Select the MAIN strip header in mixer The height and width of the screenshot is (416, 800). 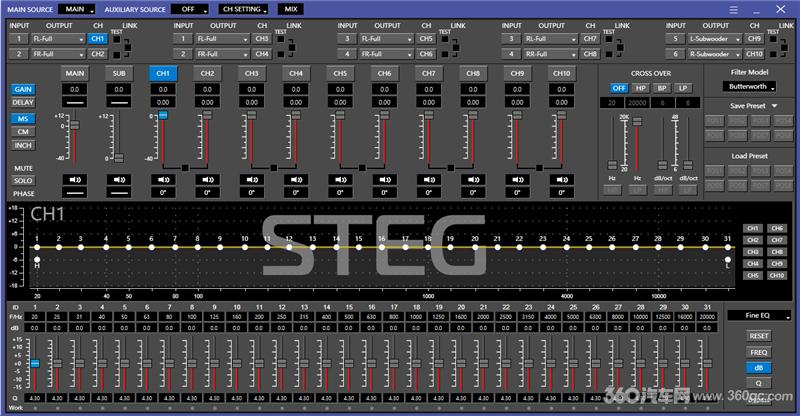click(74, 74)
